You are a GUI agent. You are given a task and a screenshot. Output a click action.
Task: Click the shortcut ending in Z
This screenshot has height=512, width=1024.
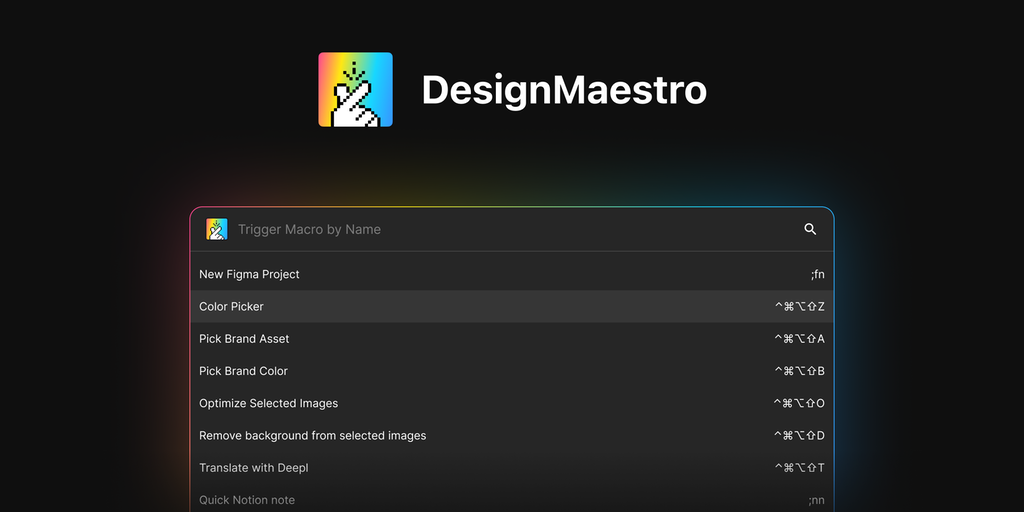coord(799,306)
